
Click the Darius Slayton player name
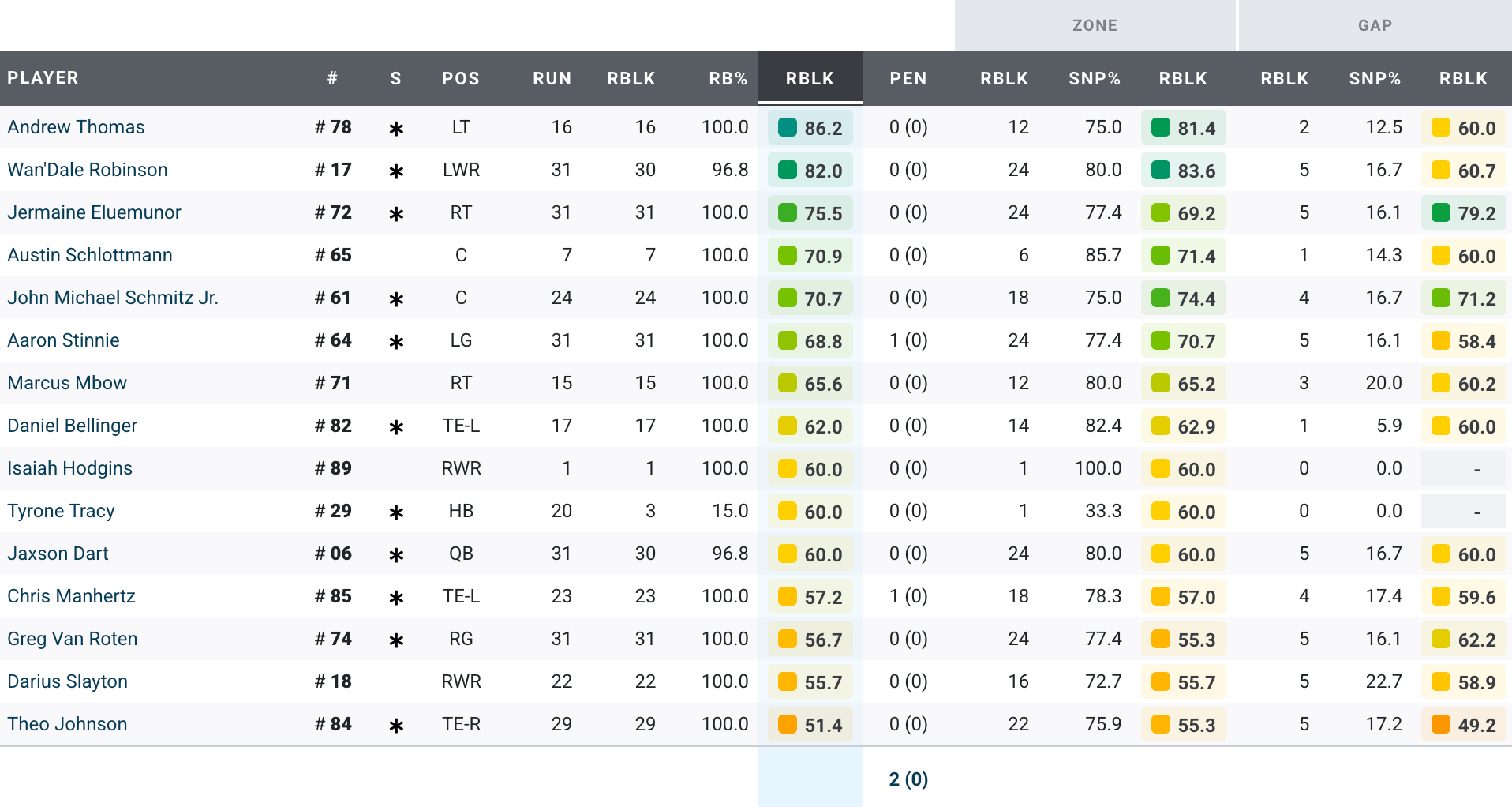tap(68, 681)
